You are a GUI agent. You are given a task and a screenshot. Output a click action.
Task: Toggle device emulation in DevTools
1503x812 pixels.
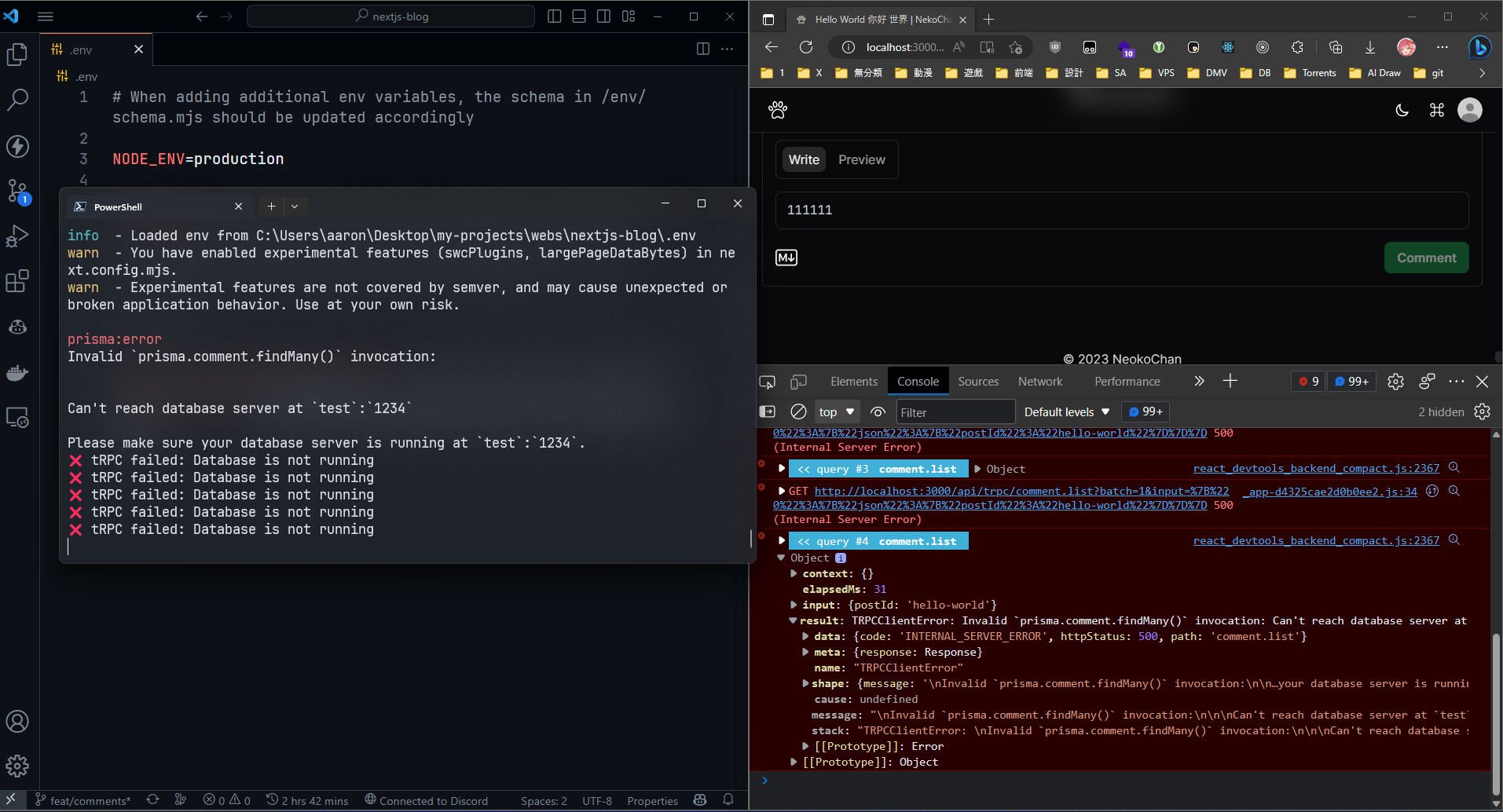798,382
